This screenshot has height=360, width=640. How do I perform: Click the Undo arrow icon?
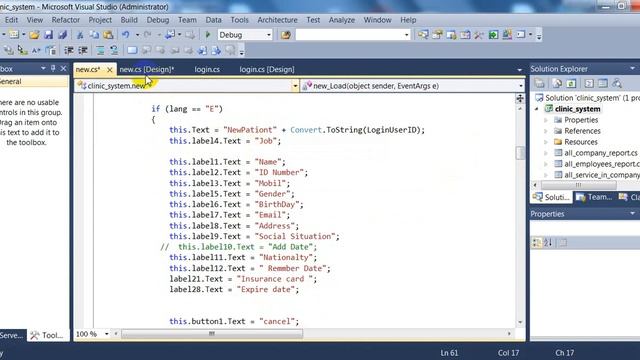click(126, 35)
